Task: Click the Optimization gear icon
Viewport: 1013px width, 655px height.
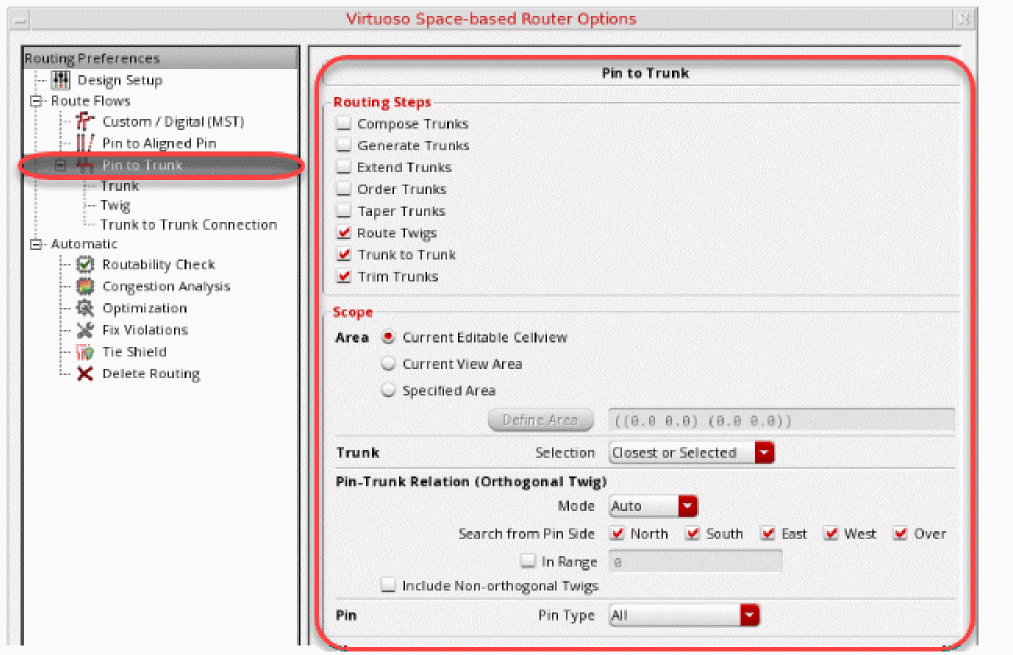Action: point(85,308)
